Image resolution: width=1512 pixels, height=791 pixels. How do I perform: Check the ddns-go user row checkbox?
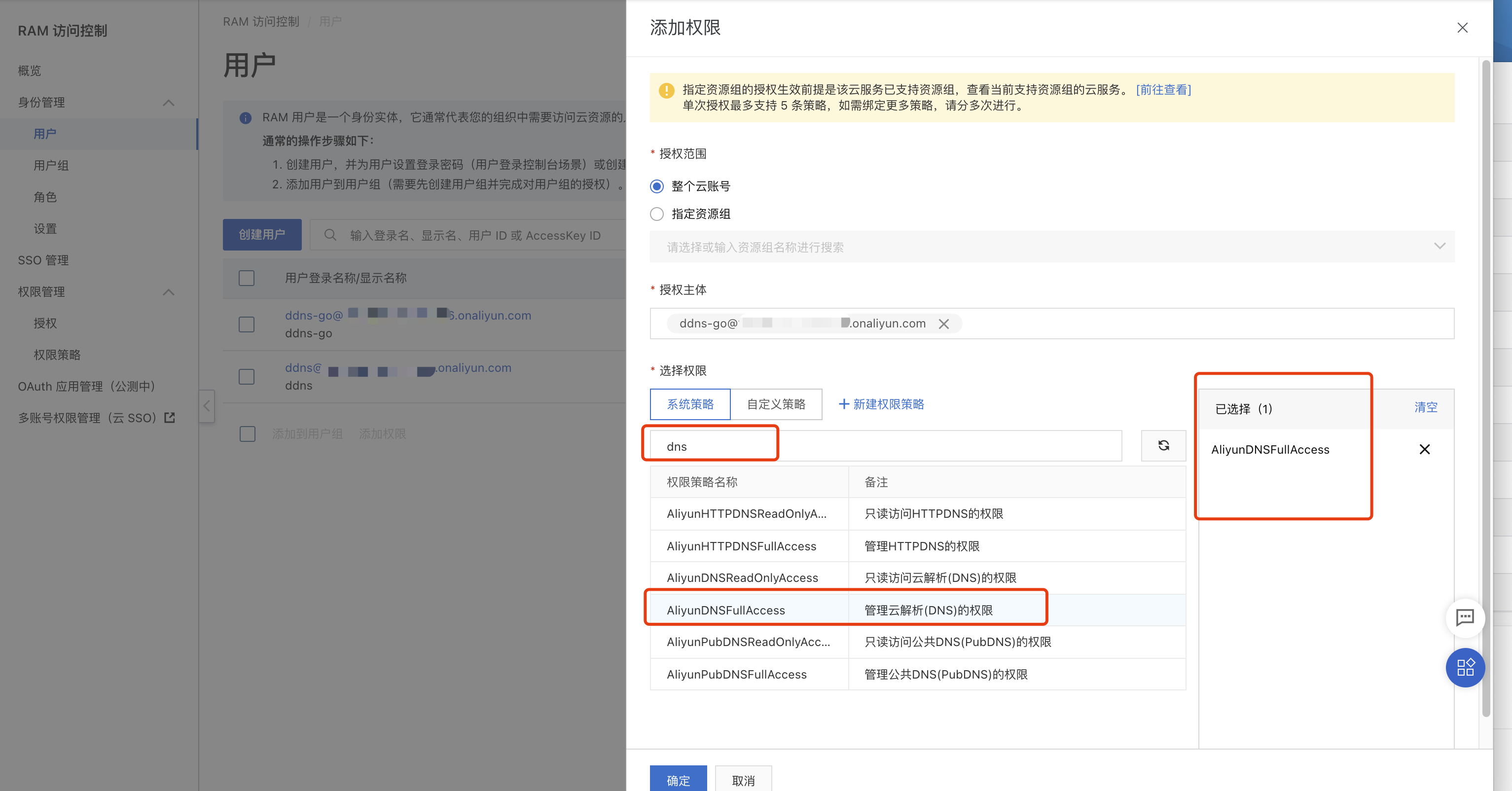[x=247, y=324]
